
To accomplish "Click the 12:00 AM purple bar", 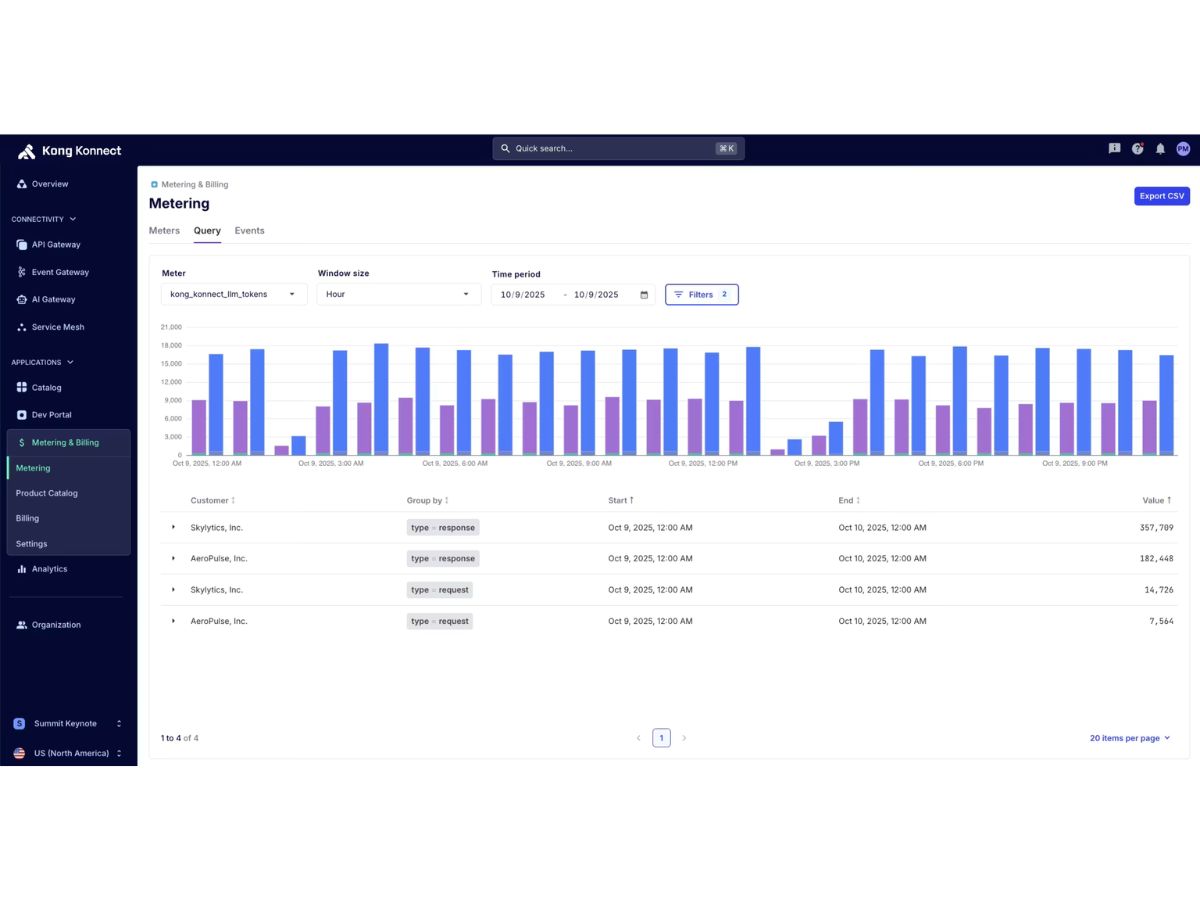I will [199, 427].
